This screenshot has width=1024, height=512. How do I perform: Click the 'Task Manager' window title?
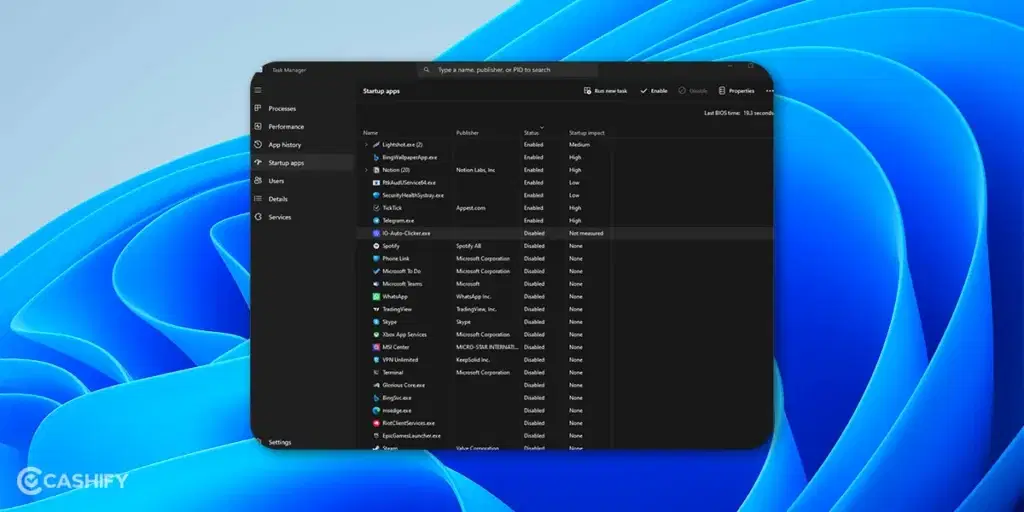click(x=289, y=70)
